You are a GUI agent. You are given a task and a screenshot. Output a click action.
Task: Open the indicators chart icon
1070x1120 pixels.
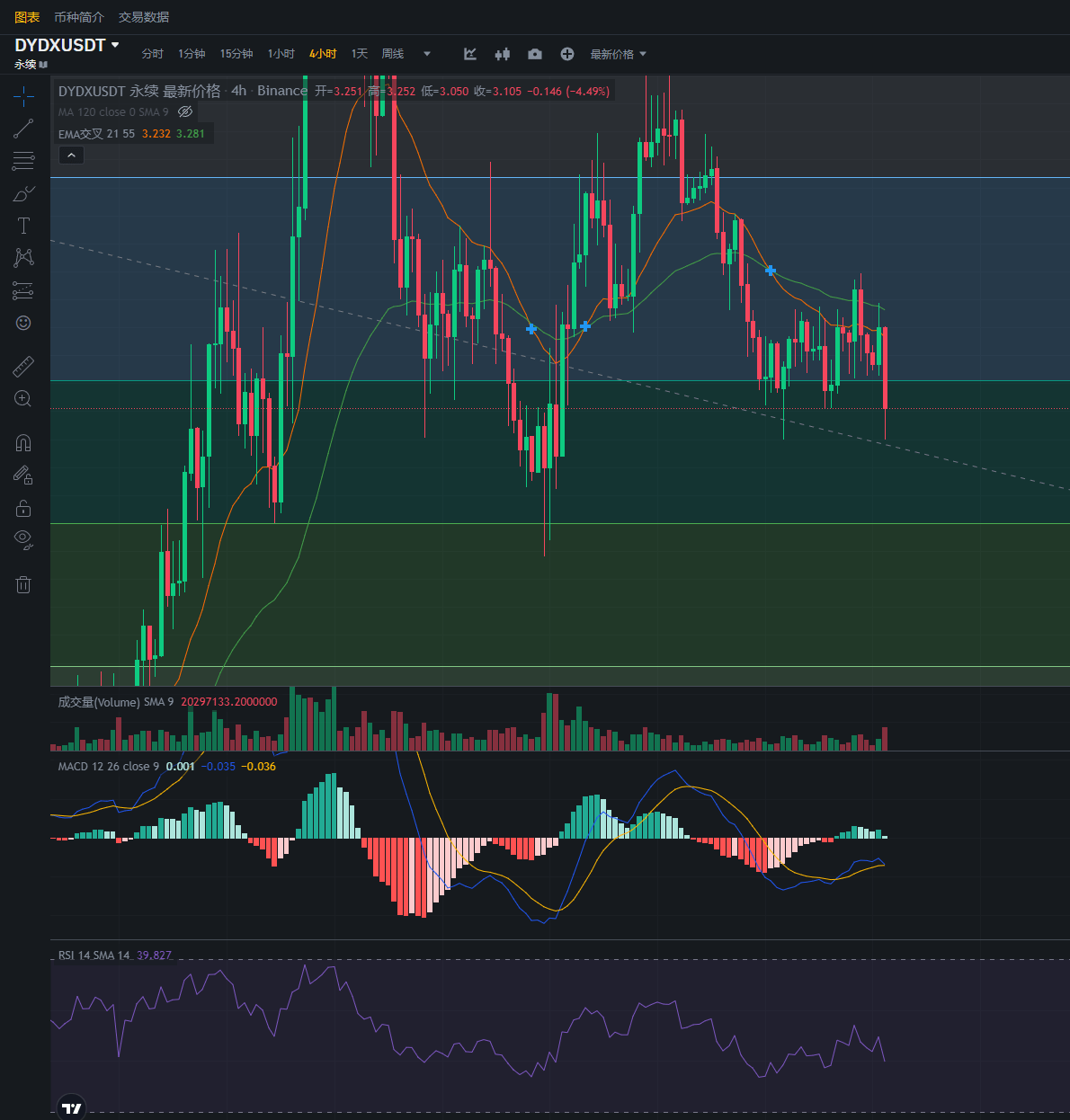(x=470, y=54)
